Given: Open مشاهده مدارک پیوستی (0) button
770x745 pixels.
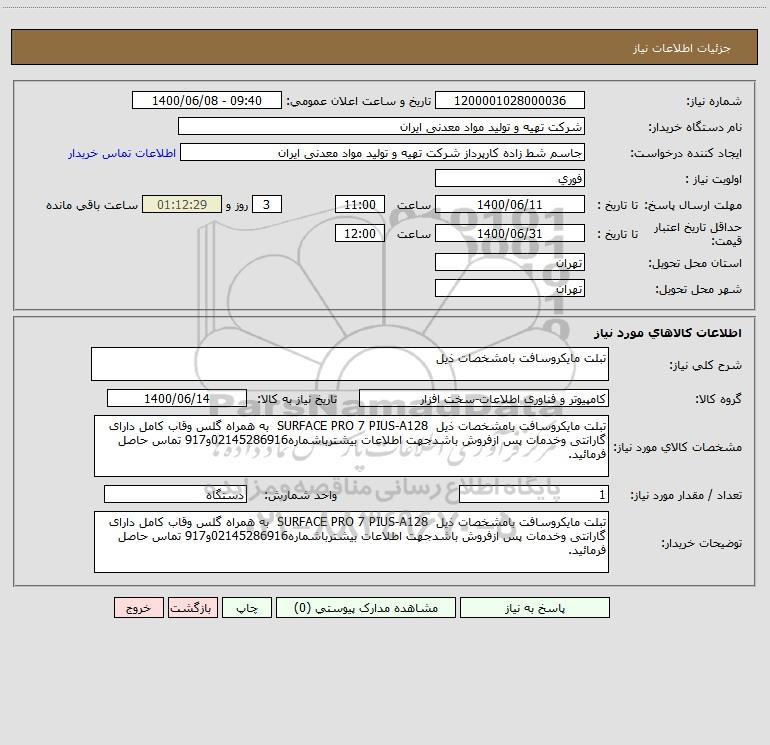Looking at the screenshot, I should tap(366, 607).
